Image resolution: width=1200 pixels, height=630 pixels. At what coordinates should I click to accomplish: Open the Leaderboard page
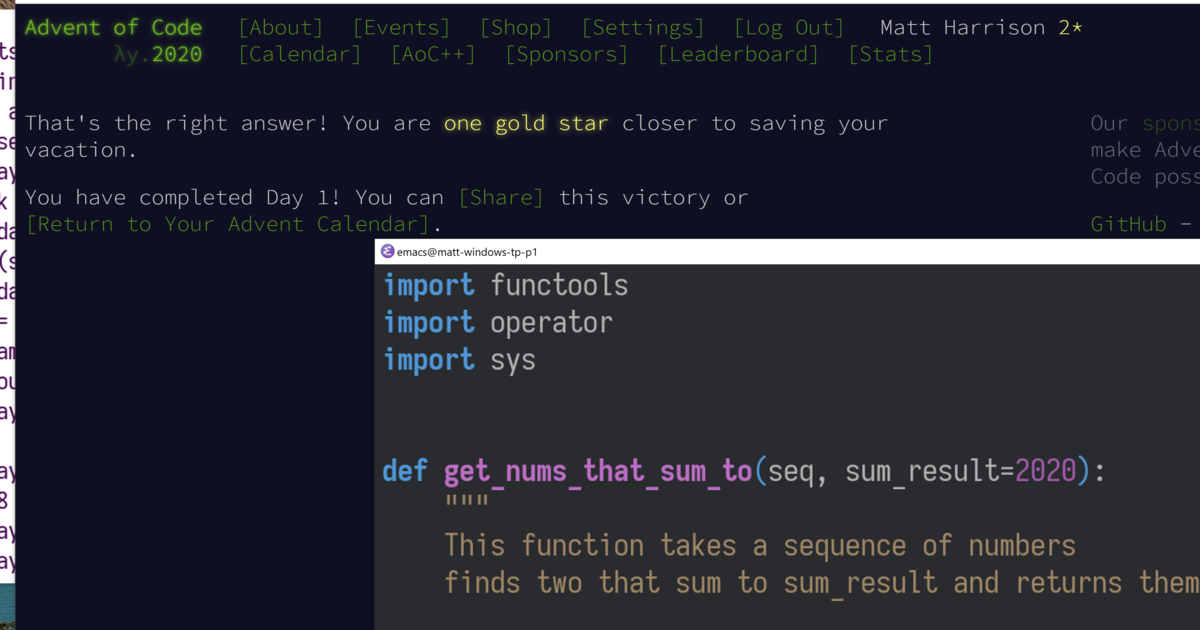(737, 54)
